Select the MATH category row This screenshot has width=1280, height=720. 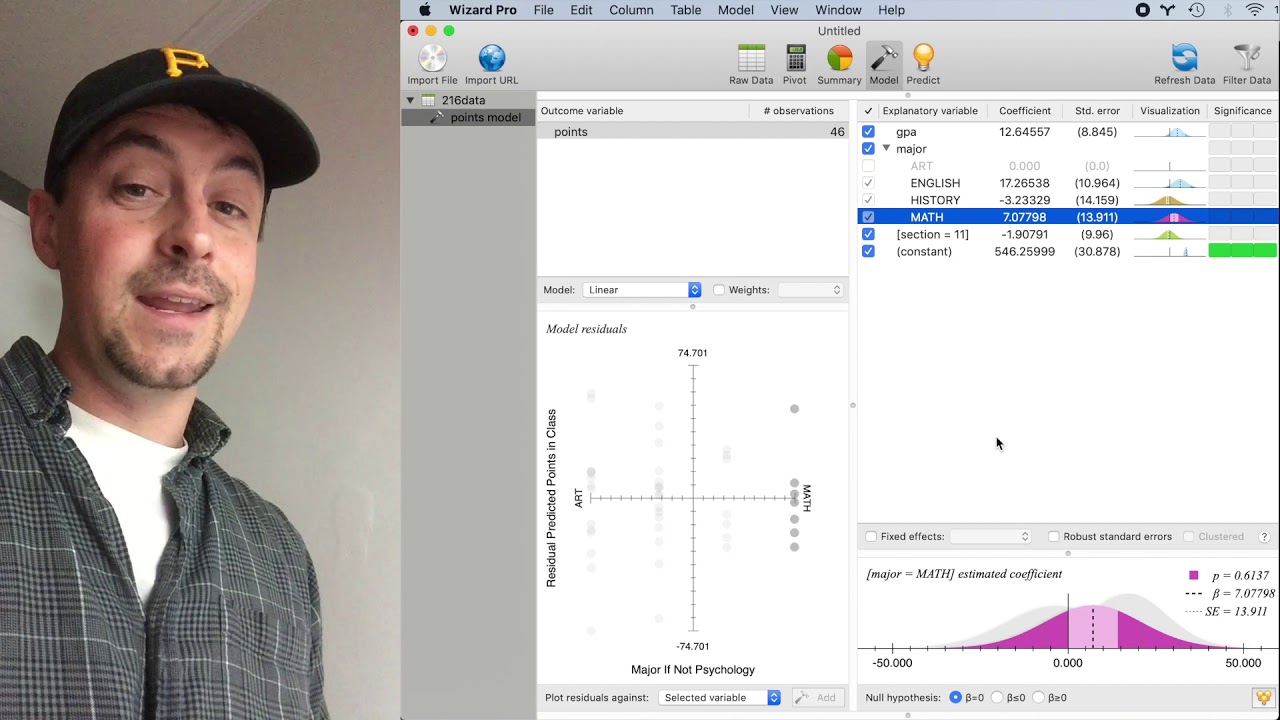[x=1068, y=217]
